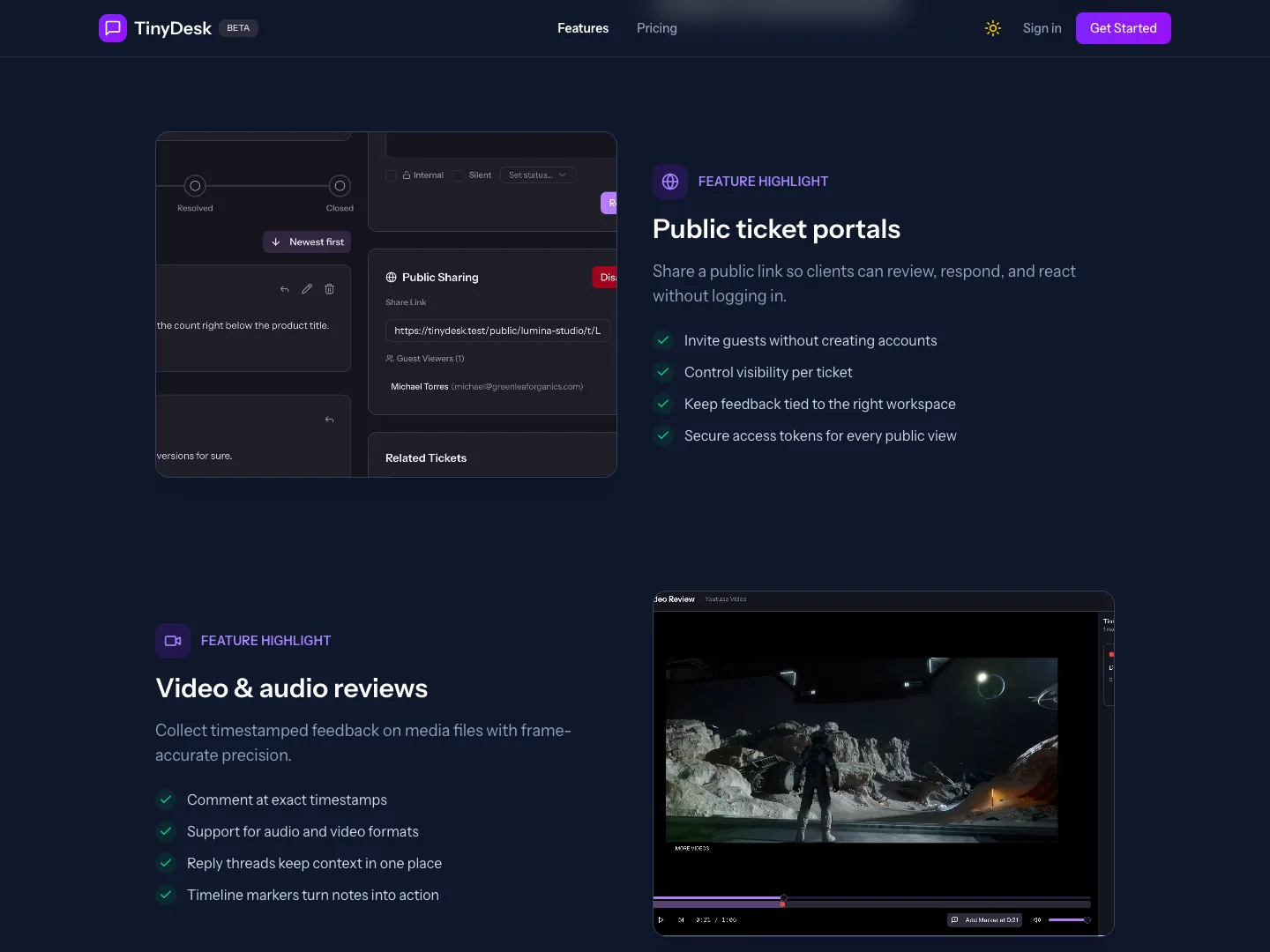
Task: Click the astronaut video frame
Action: coord(862,750)
